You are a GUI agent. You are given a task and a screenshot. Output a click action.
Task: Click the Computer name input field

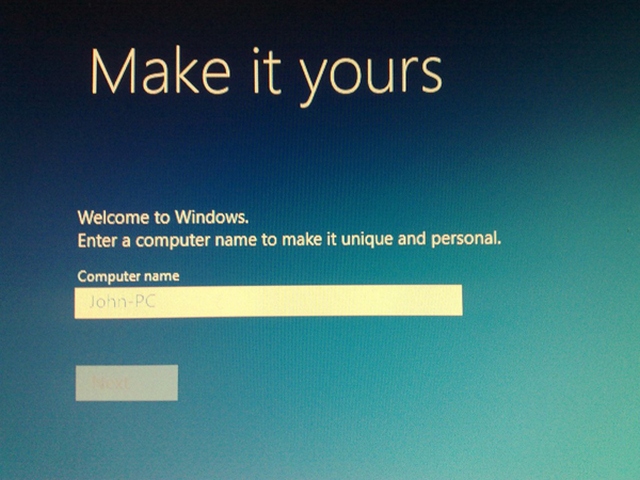point(267,301)
